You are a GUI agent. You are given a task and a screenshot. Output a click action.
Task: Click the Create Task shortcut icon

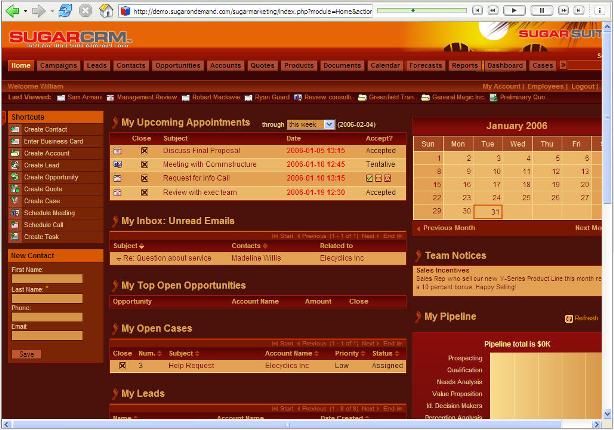coord(15,237)
